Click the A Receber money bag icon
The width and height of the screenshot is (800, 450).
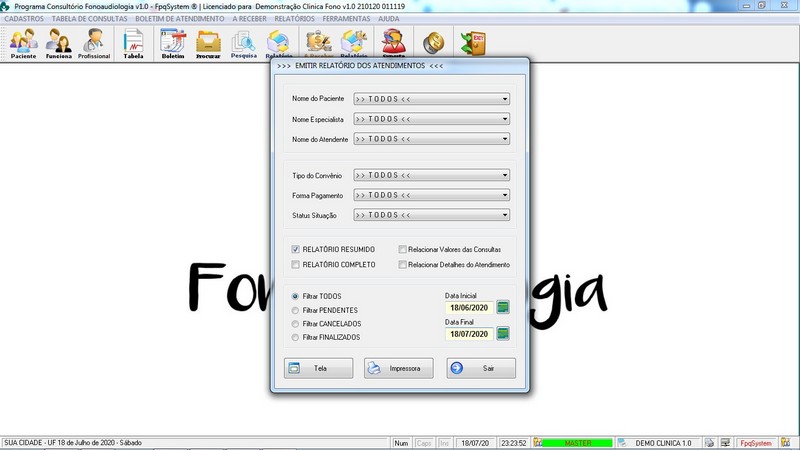tap(318, 42)
